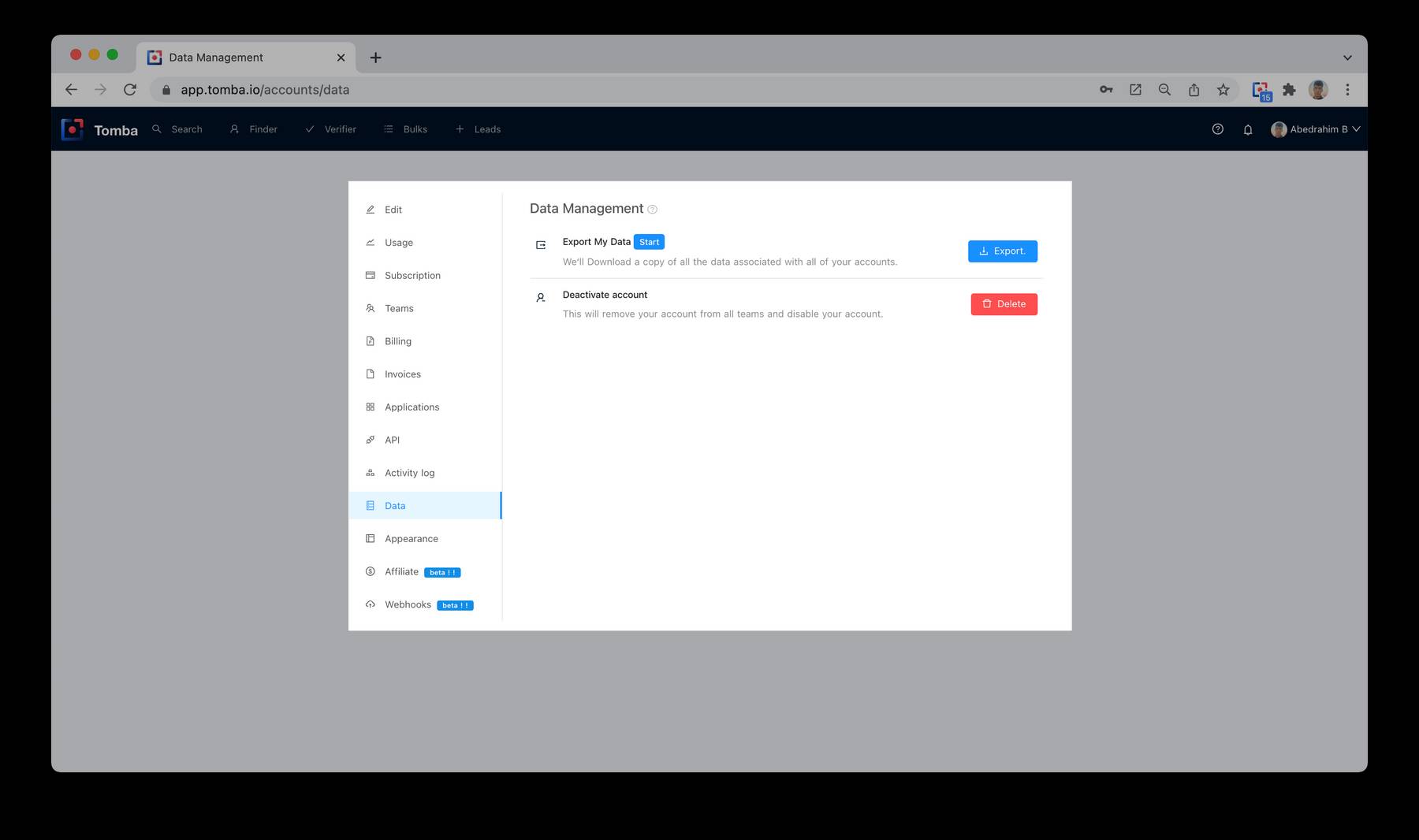Screen dimensions: 1419x840
Task: Click the Activity log icon in sidebar
Action: click(371, 473)
